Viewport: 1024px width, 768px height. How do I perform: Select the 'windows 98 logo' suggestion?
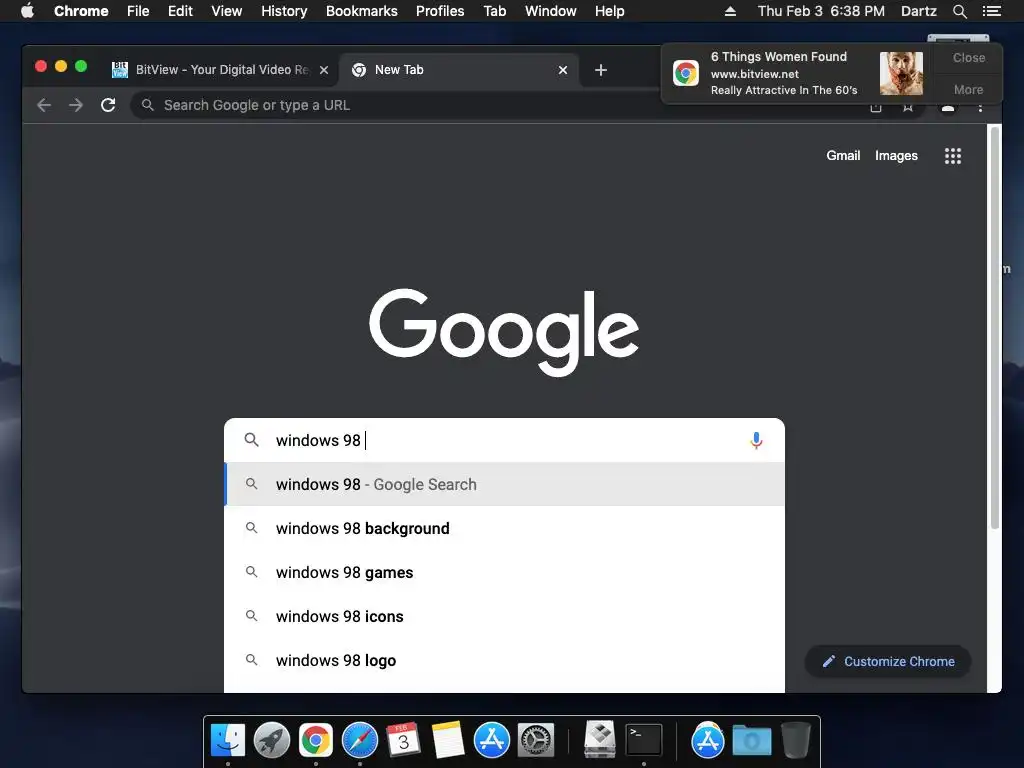click(504, 660)
